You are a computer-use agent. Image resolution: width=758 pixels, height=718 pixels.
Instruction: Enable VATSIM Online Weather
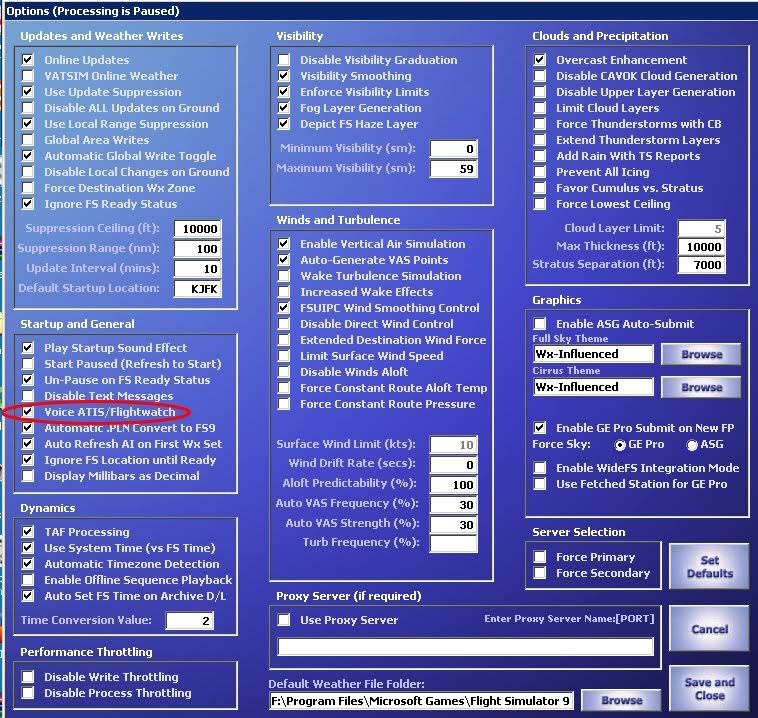[x=28, y=76]
